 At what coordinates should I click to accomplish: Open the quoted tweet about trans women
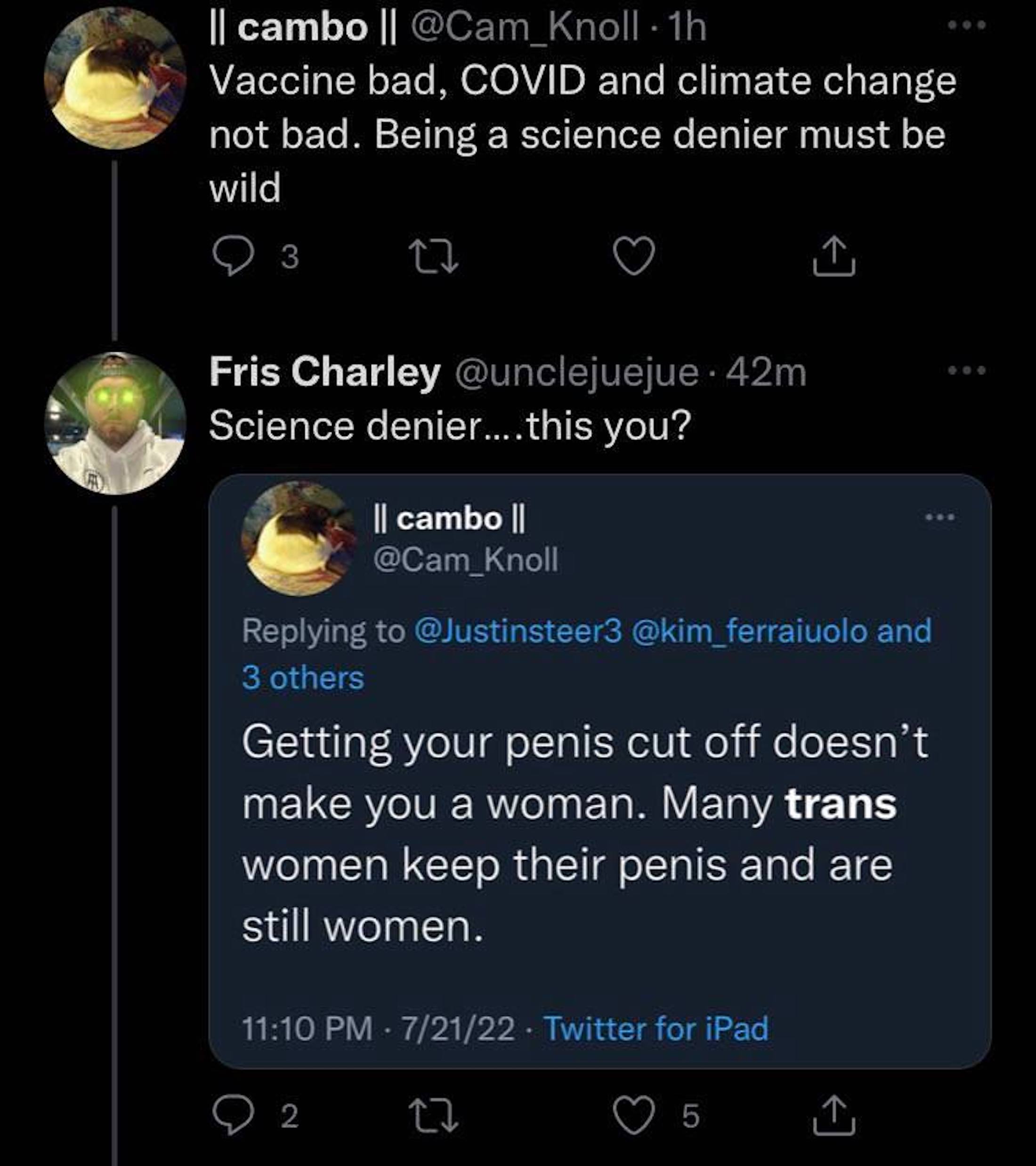(570, 833)
